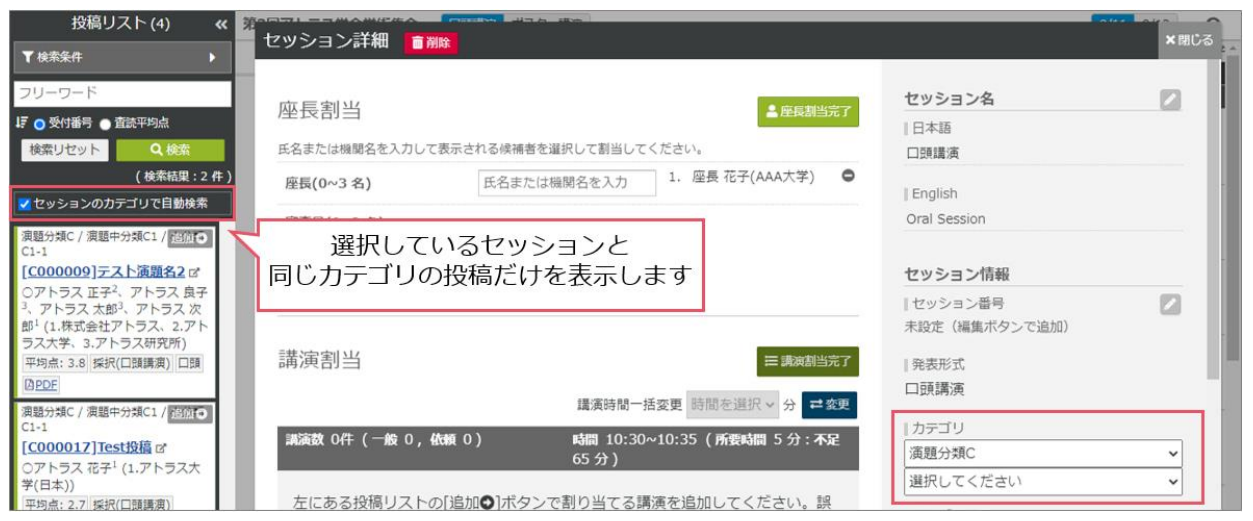Viewport: 1253px width, 521px height.
Task: Expand the 検索条件 filter bar
Action: (x=122, y=57)
